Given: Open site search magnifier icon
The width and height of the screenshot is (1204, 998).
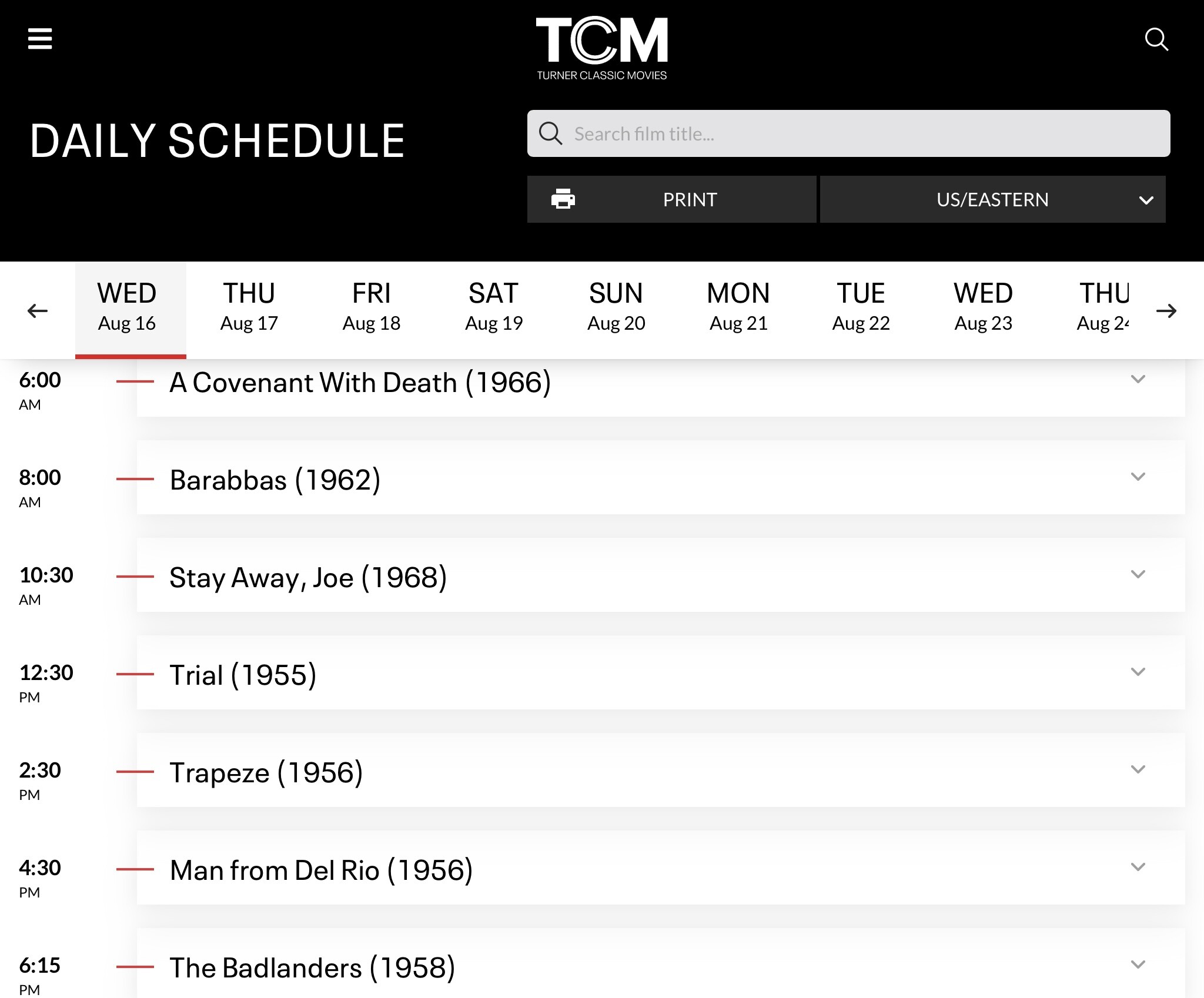Looking at the screenshot, I should 1156,39.
